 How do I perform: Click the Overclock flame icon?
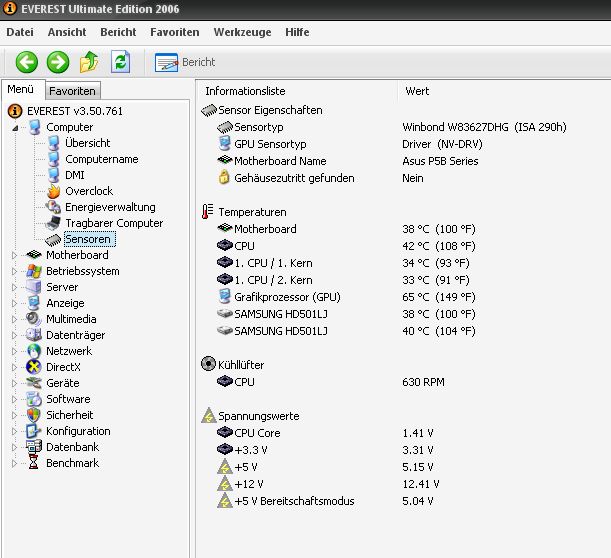(53, 191)
